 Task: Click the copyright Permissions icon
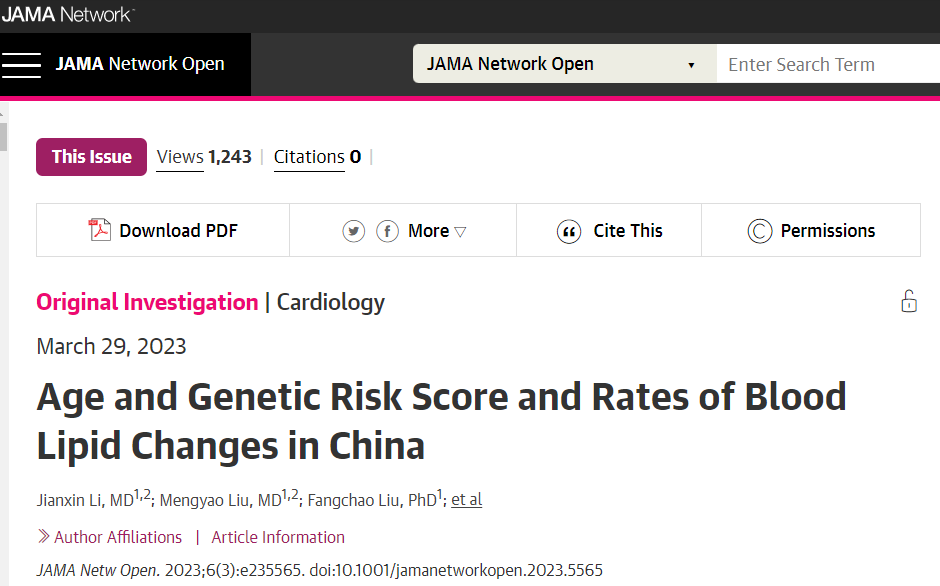click(x=760, y=231)
